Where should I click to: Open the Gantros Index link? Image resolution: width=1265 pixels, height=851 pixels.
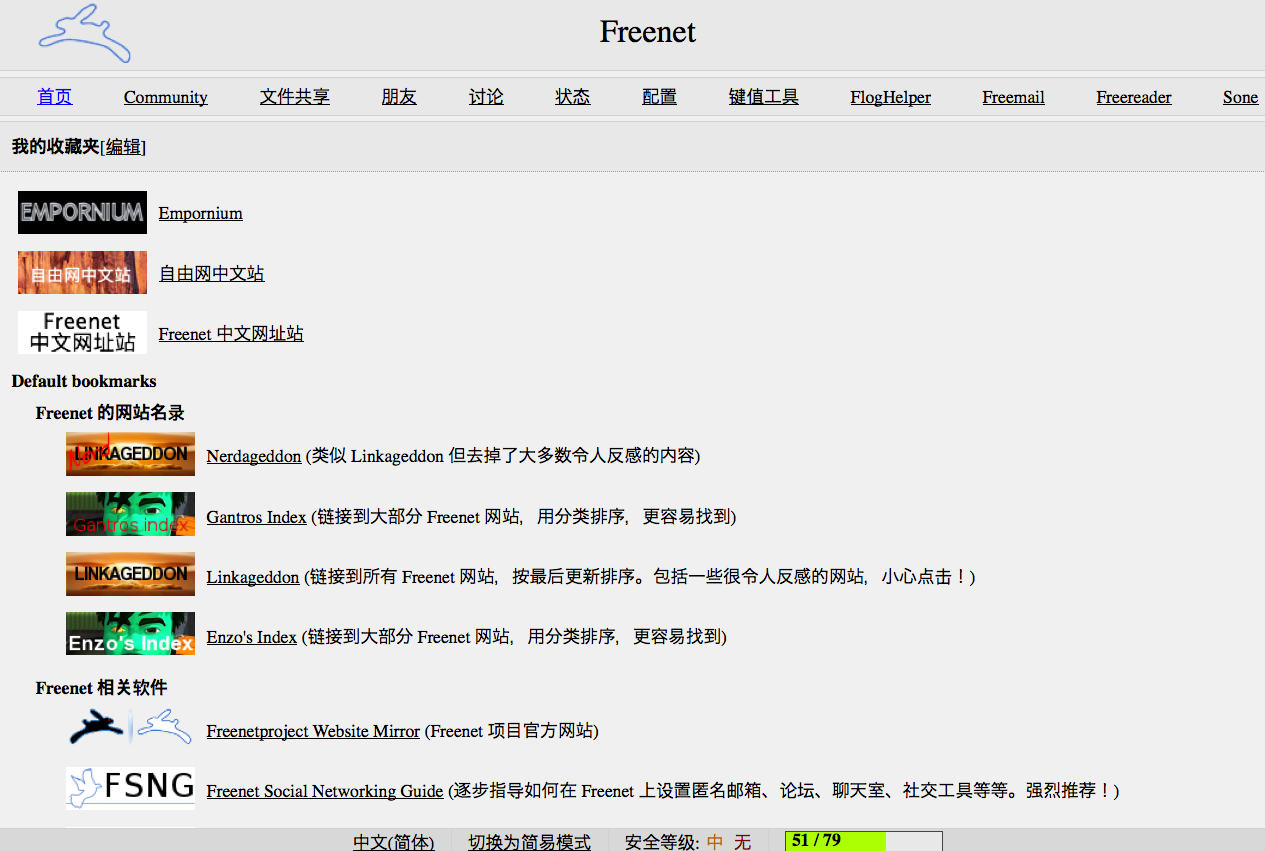pyautogui.click(x=257, y=517)
